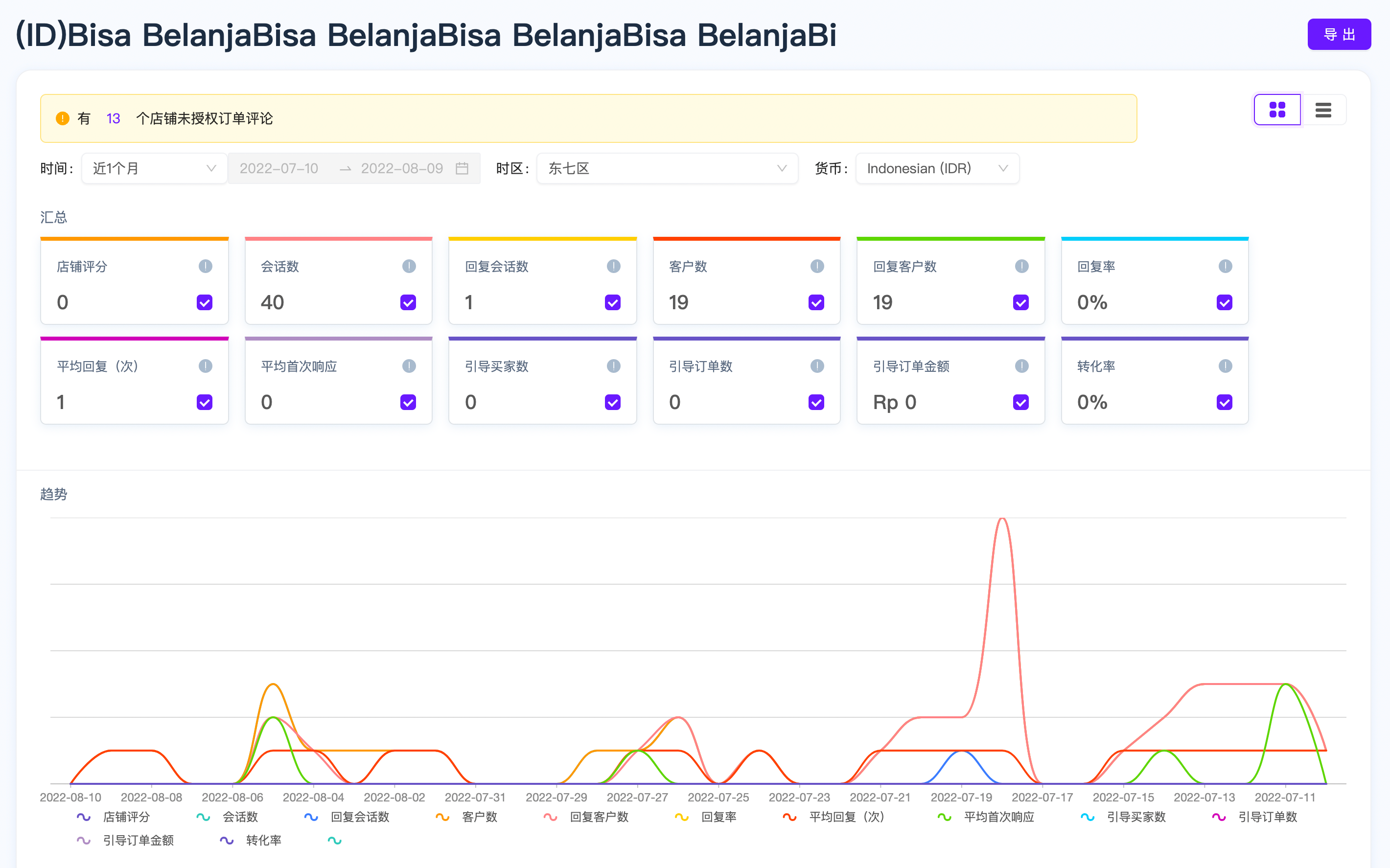Toggle 回复率 series in chart legend
Viewport: 1390px width, 868px height.
click(706, 817)
